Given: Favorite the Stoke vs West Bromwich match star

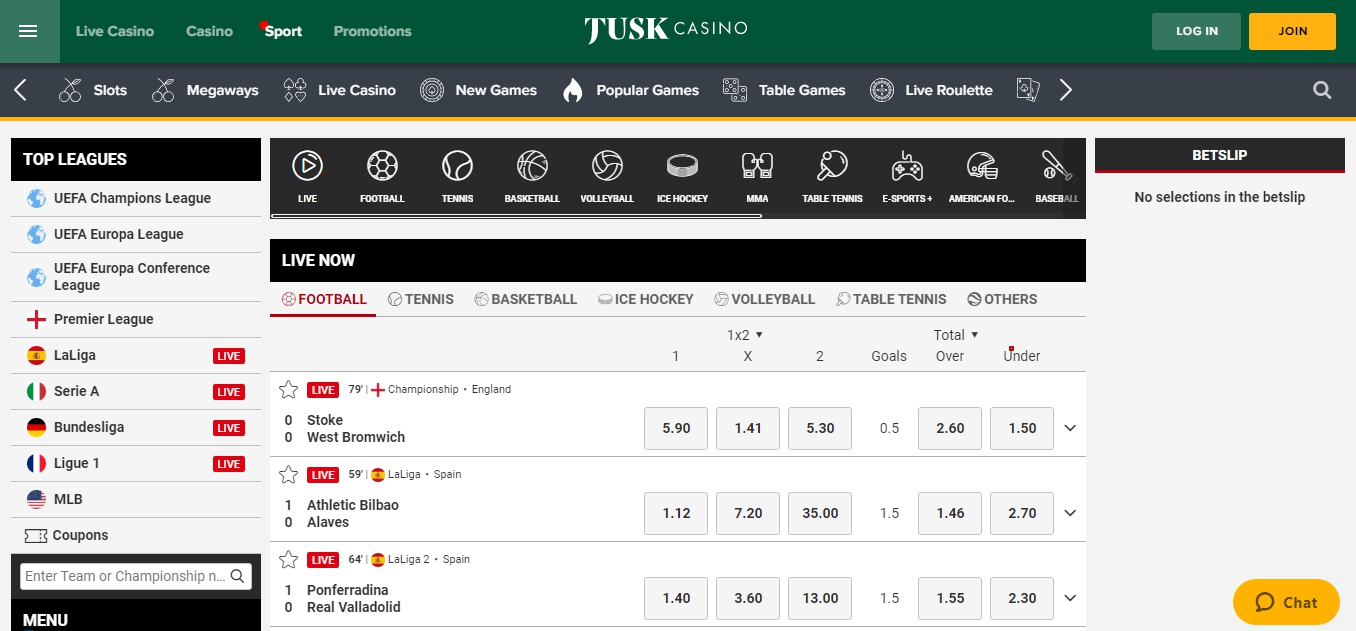Looking at the screenshot, I should (x=289, y=390).
